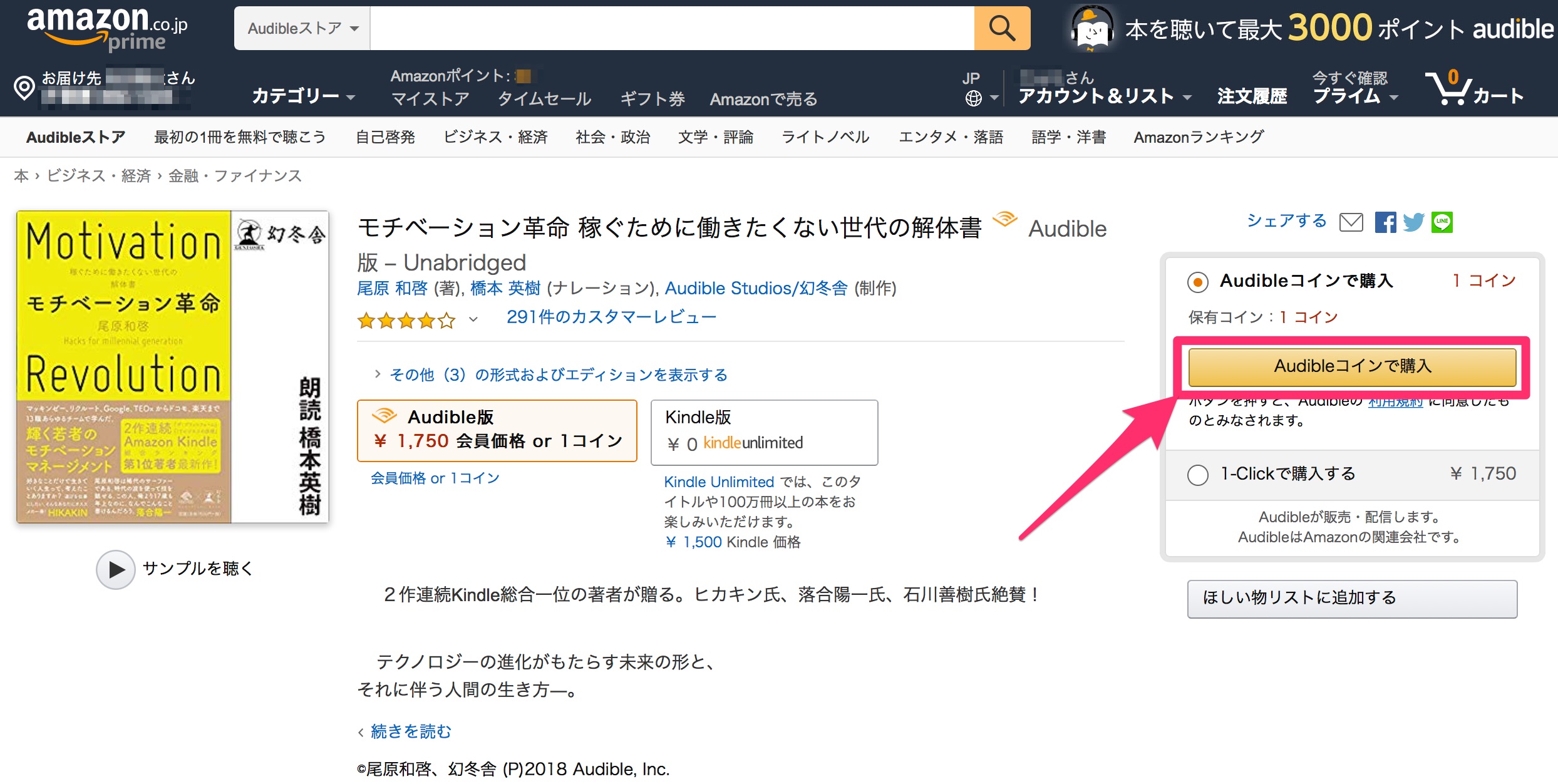The height and width of the screenshot is (784, 1558).
Task: Open the language selector arrow beside JP
Action: tap(994, 98)
